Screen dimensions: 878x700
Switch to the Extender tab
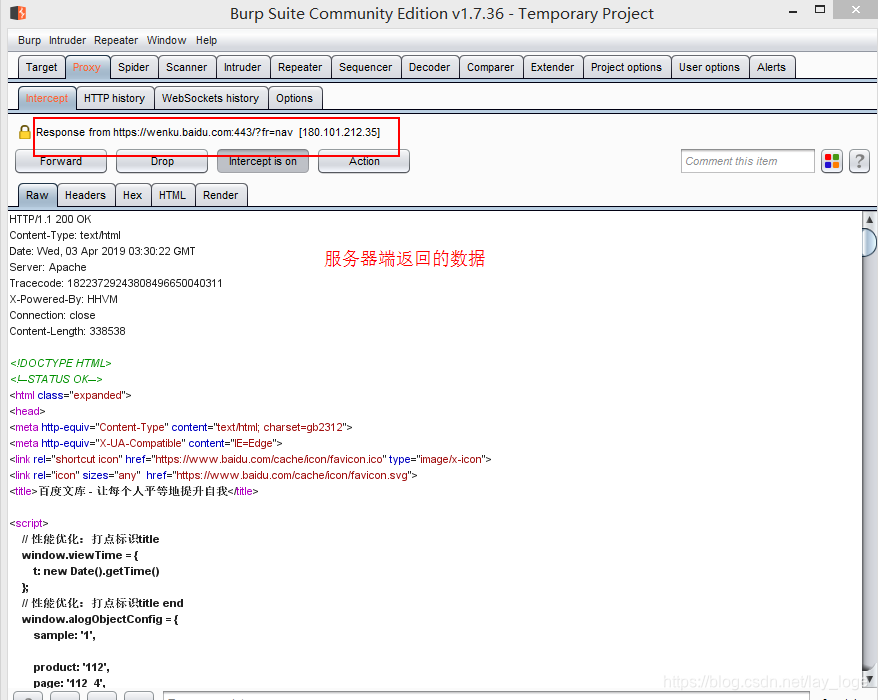553,67
